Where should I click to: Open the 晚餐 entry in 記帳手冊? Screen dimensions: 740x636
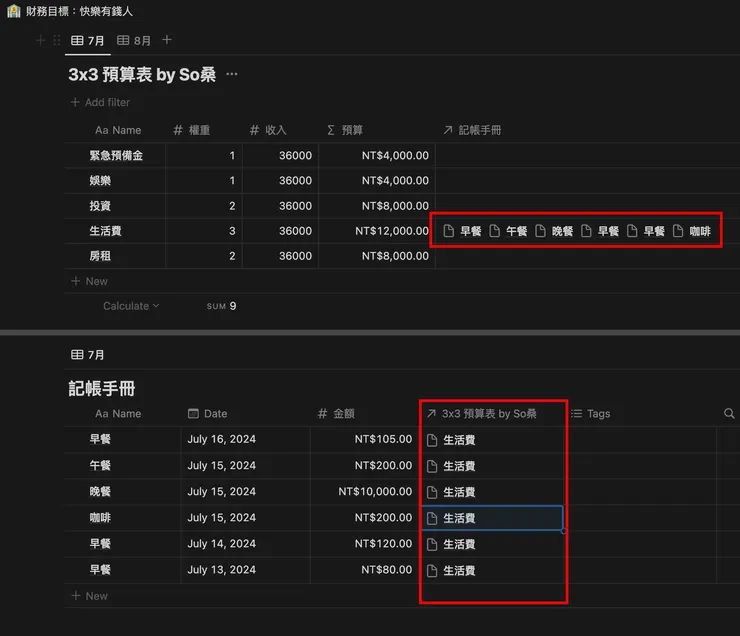(100, 492)
